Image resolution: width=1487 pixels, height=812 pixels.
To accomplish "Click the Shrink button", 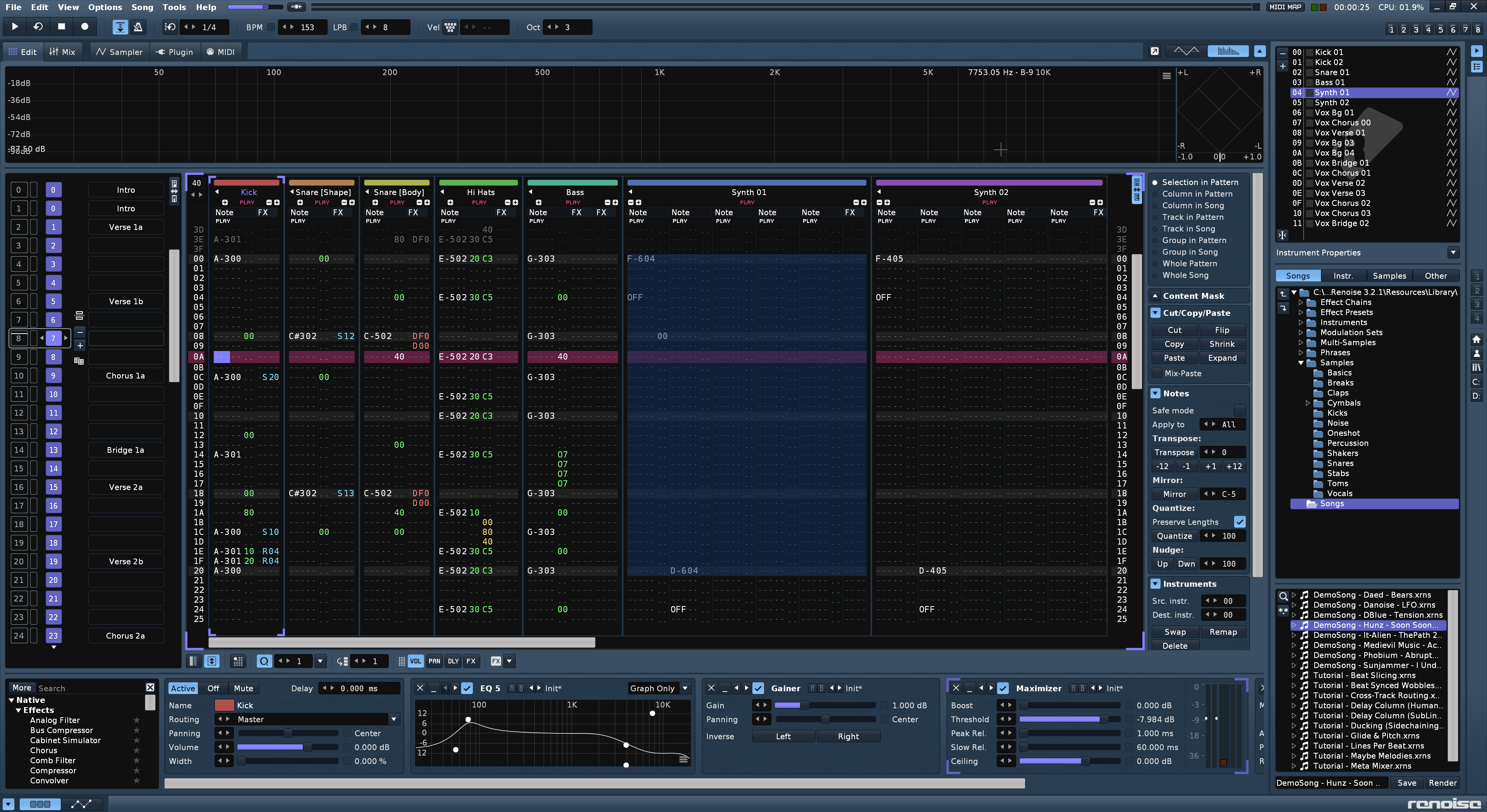I will tap(1222, 344).
